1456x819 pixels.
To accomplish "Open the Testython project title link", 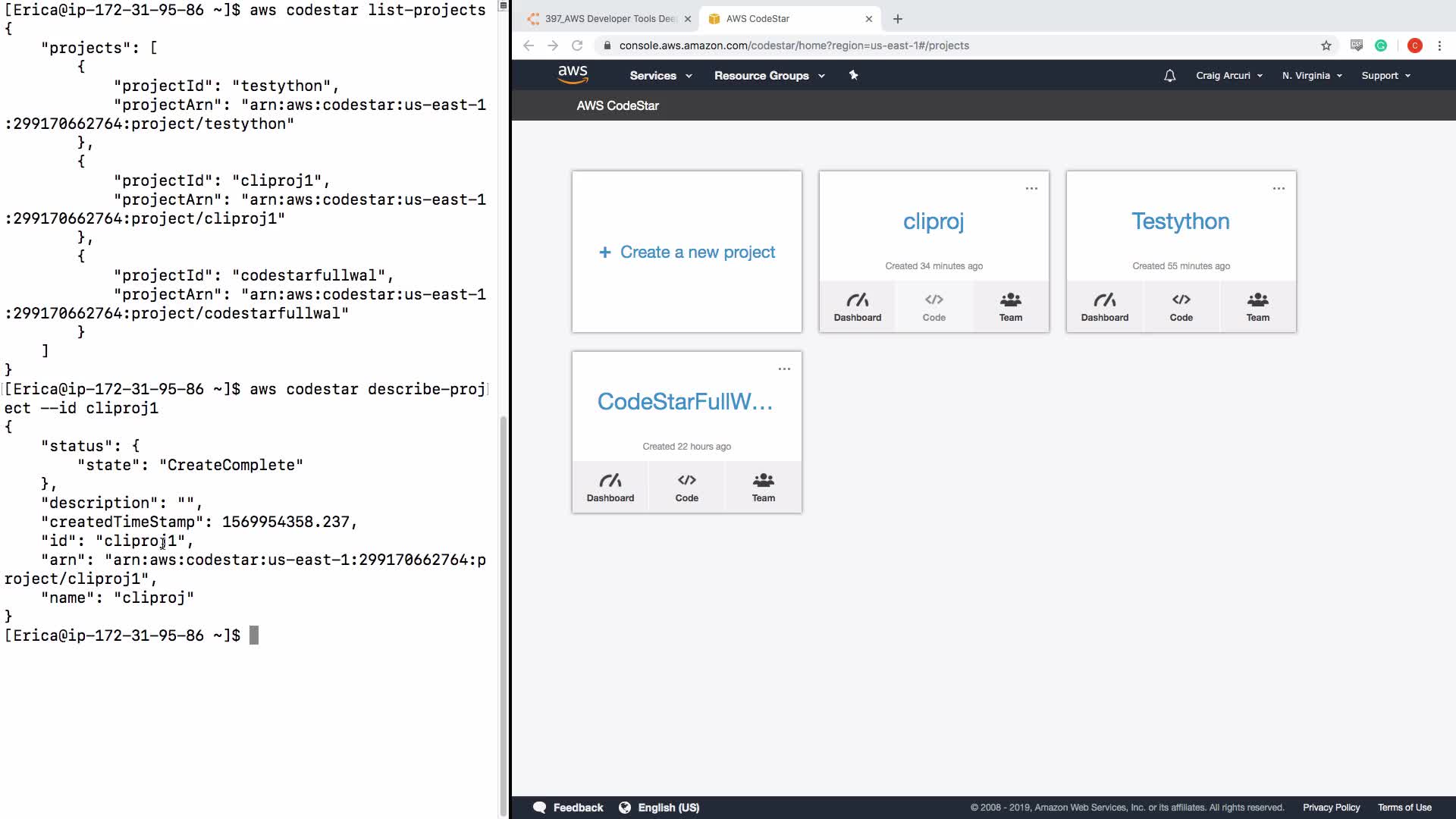I will pyautogui.click(x=1181, y=221).
